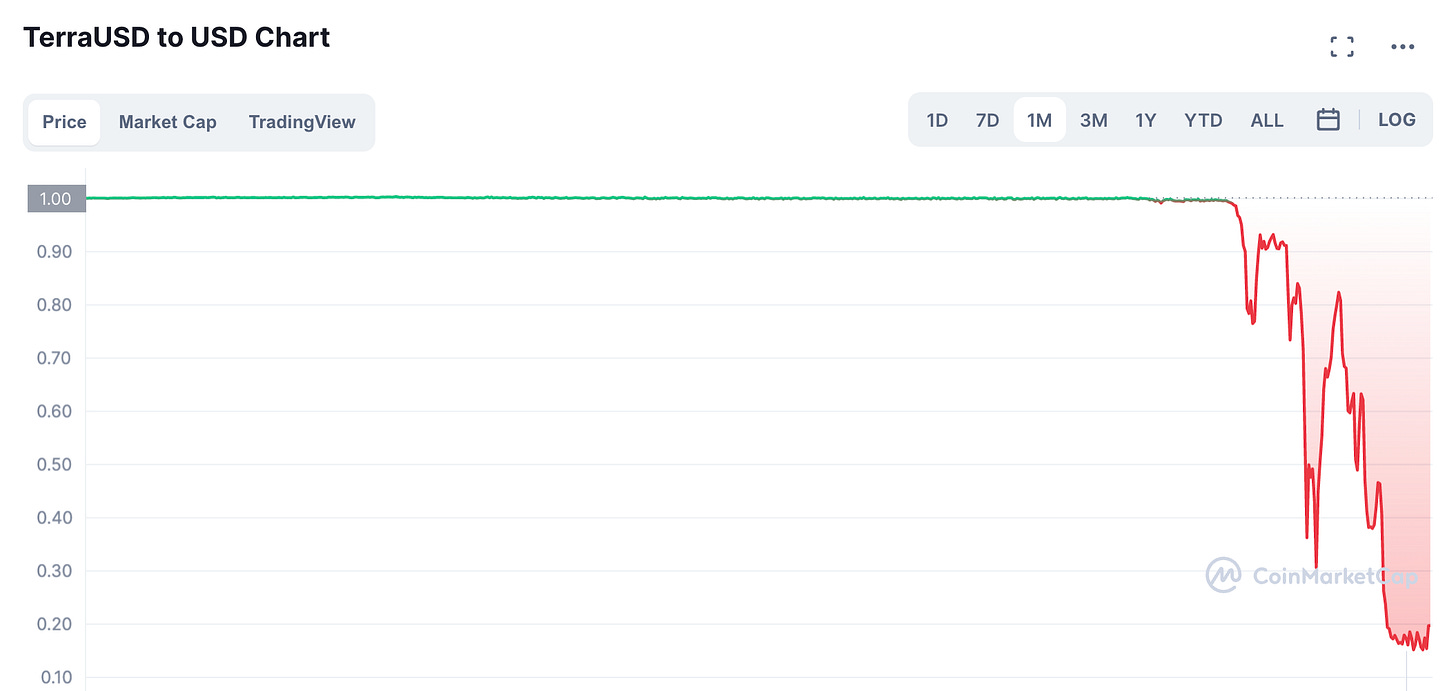This screenshot has width=1456, height=691.
Task: Open fullscreen chart view icon
Action: (x=1341, y=46)
